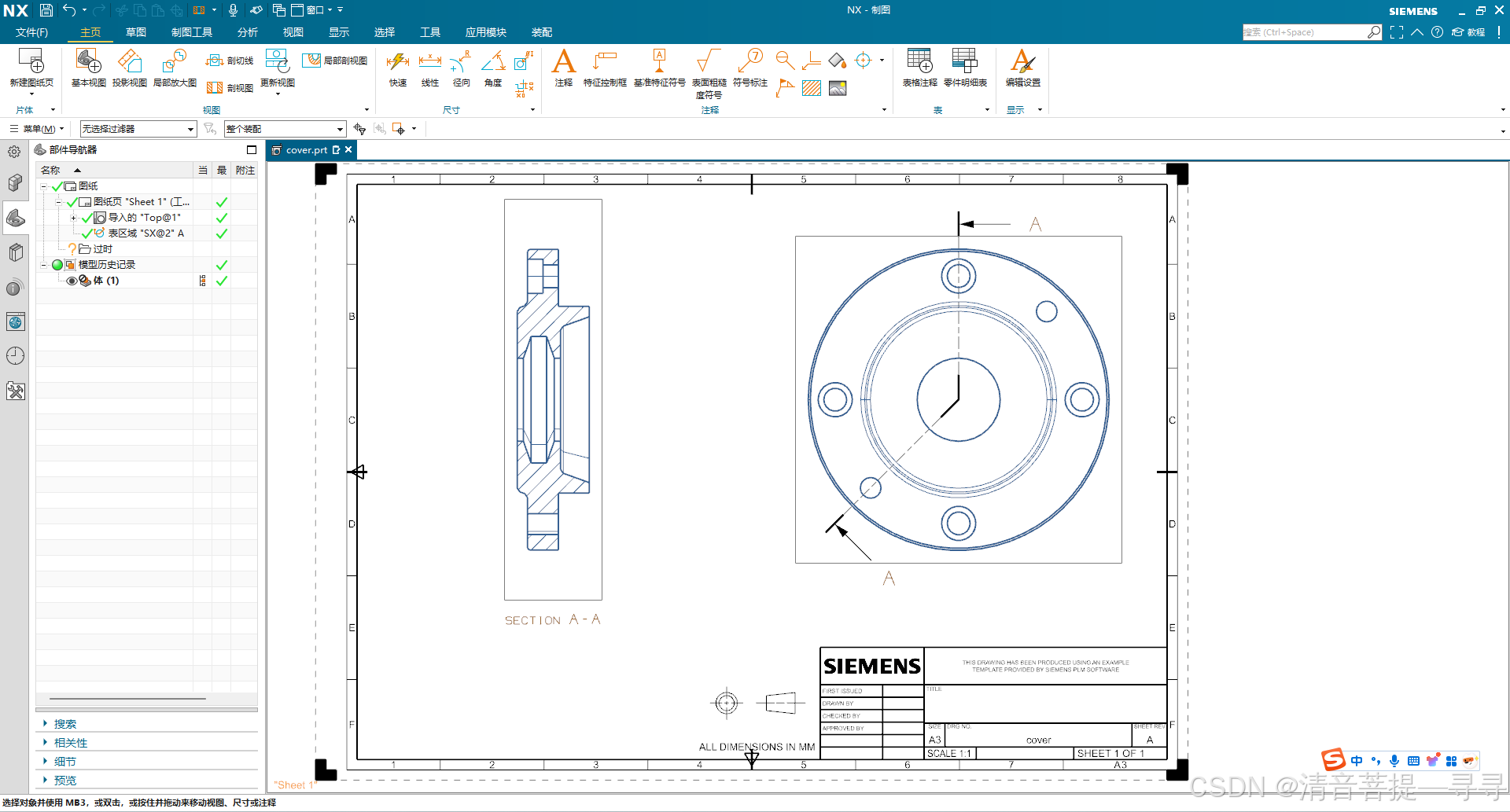Screen dimensions: 1510x812
Task: Switch to the 应用模块 ribbon tab
Action: [485, 32]
